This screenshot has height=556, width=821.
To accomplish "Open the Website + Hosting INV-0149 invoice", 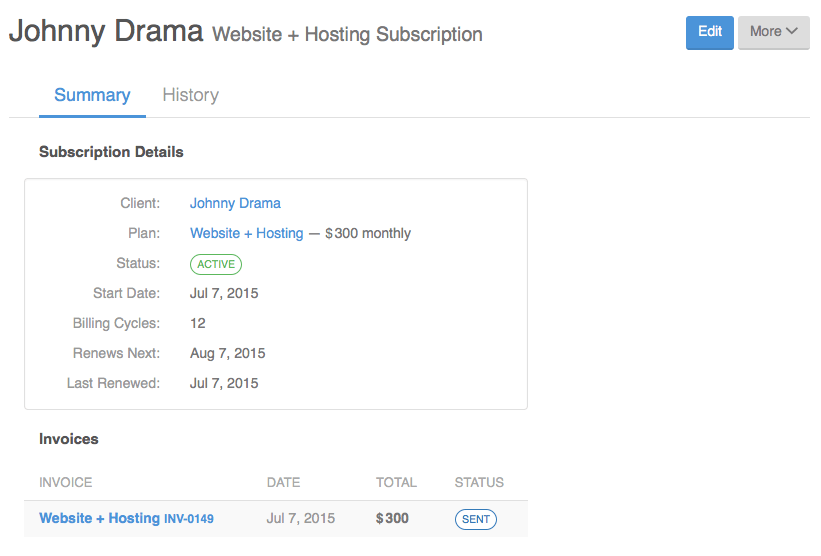I will tap(126, 518).
